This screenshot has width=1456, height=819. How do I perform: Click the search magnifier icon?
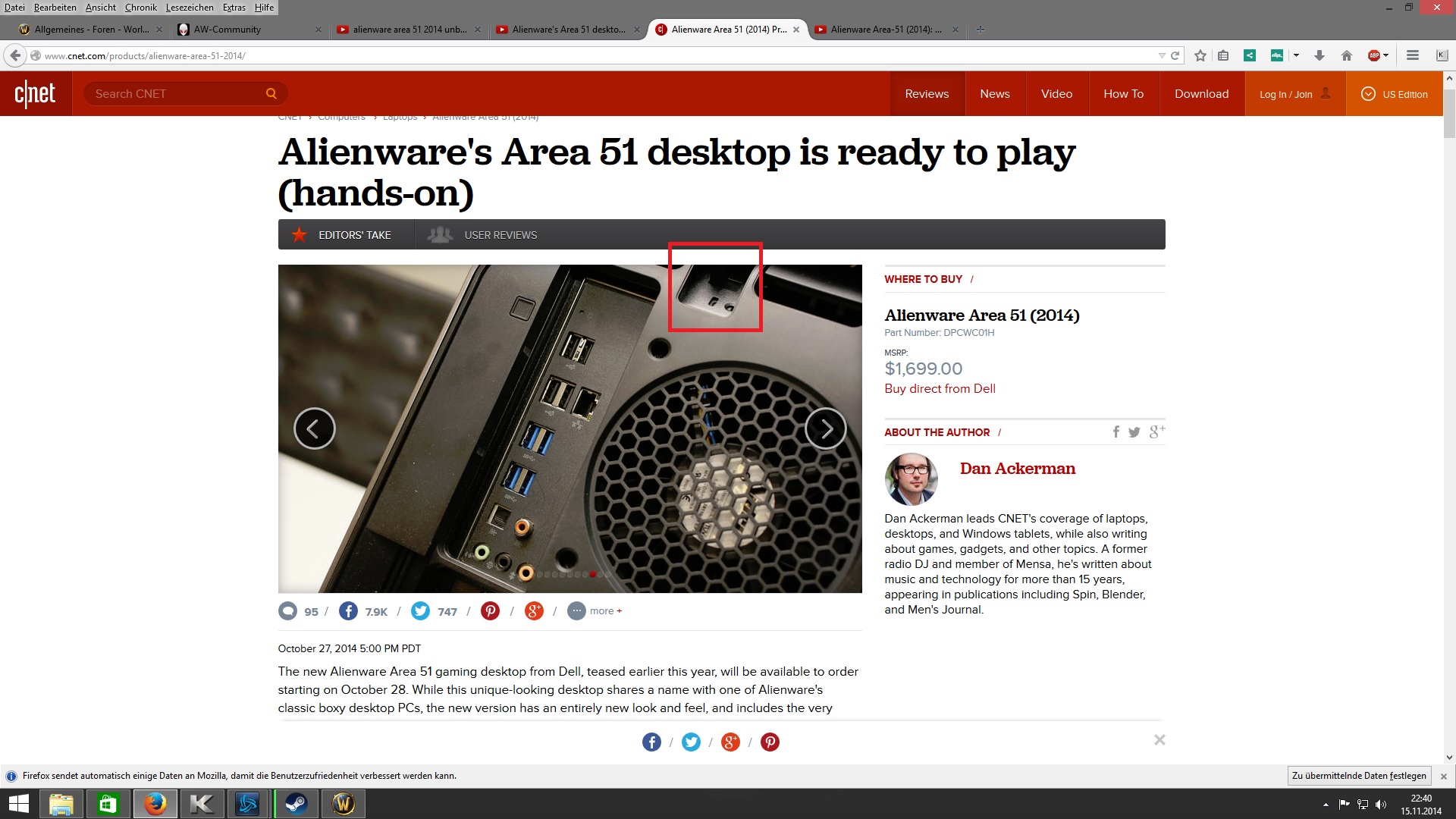(271, 93)
